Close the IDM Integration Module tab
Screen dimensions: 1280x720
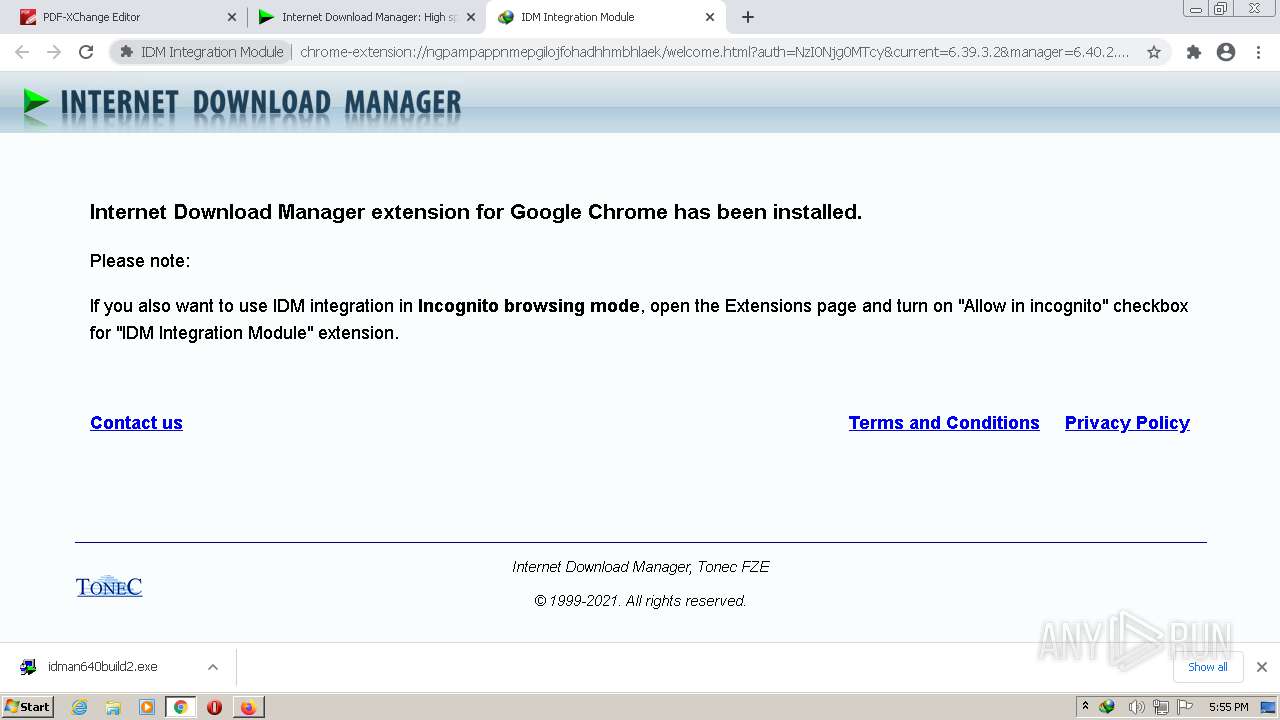(710, 17)
